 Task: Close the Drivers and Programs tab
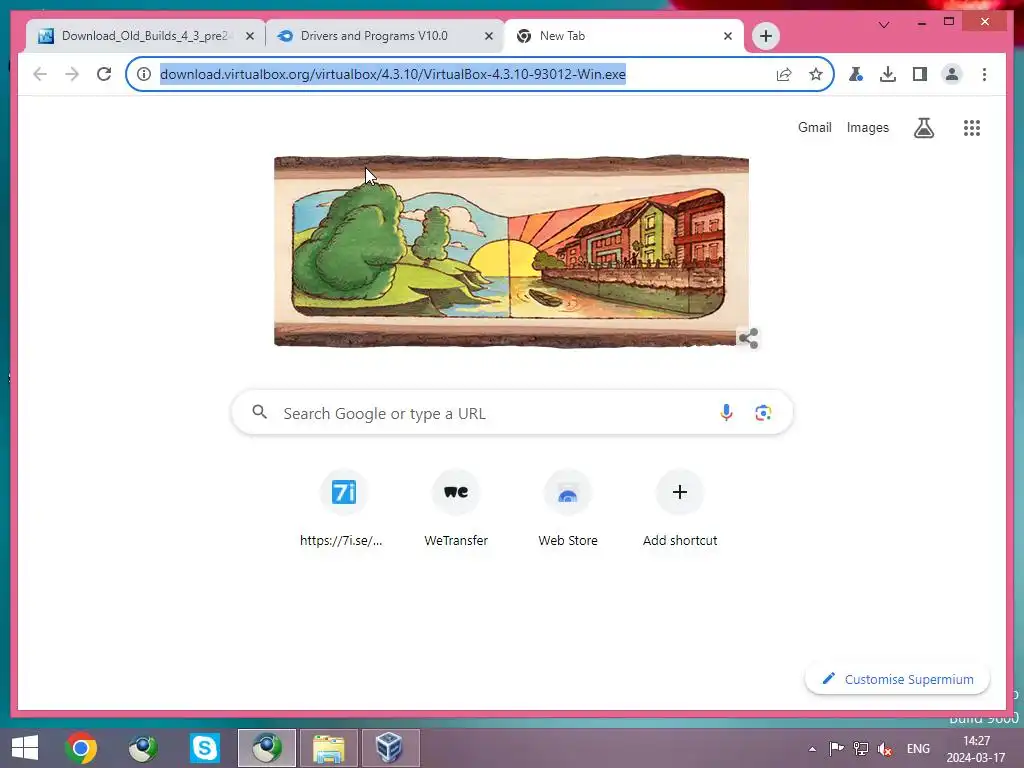point(488,36)
